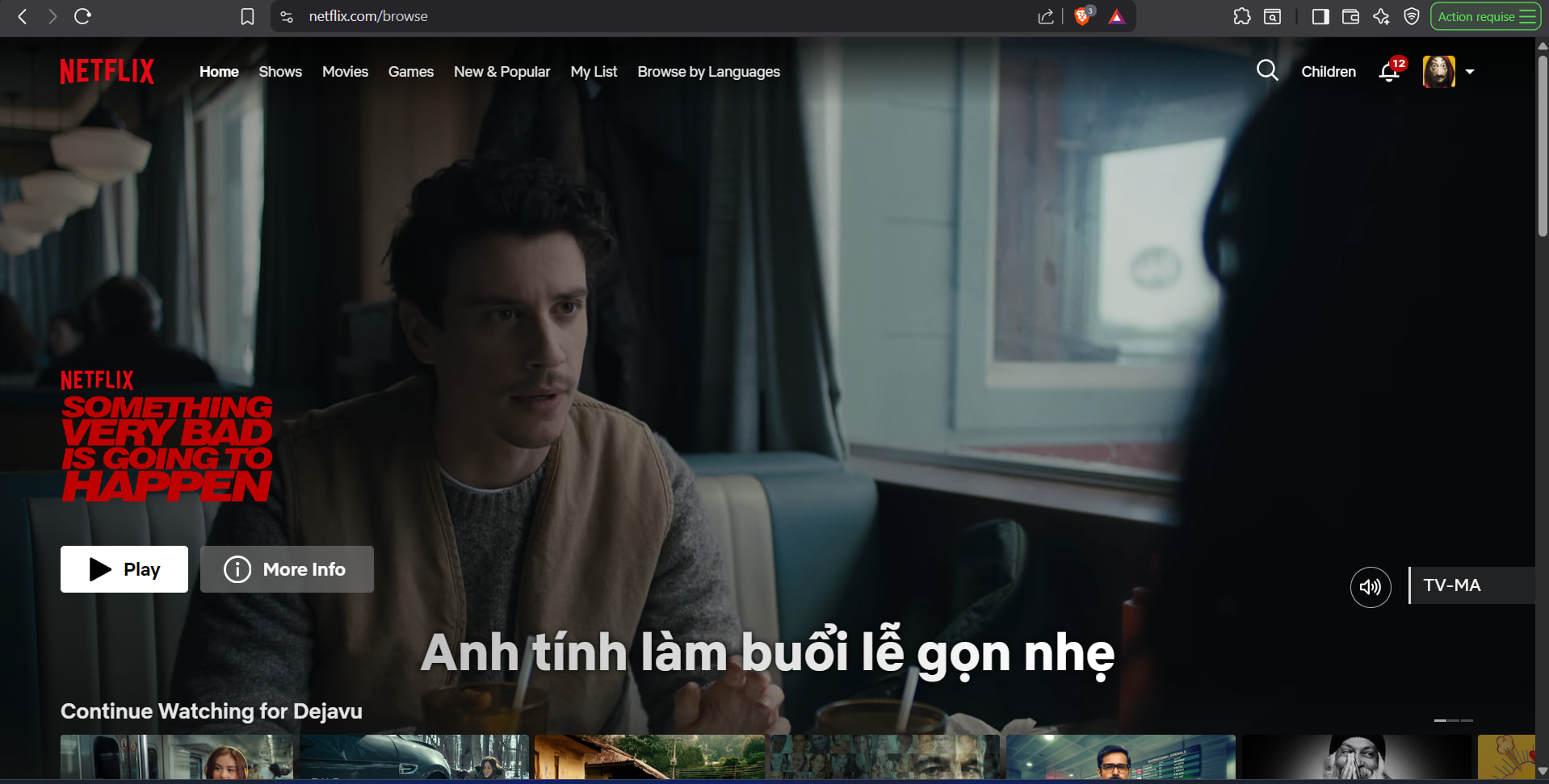Mute the trailer audio with speaker icon
The height and width of the screenshot is (784, 1549).
[x=1371, y=587]
